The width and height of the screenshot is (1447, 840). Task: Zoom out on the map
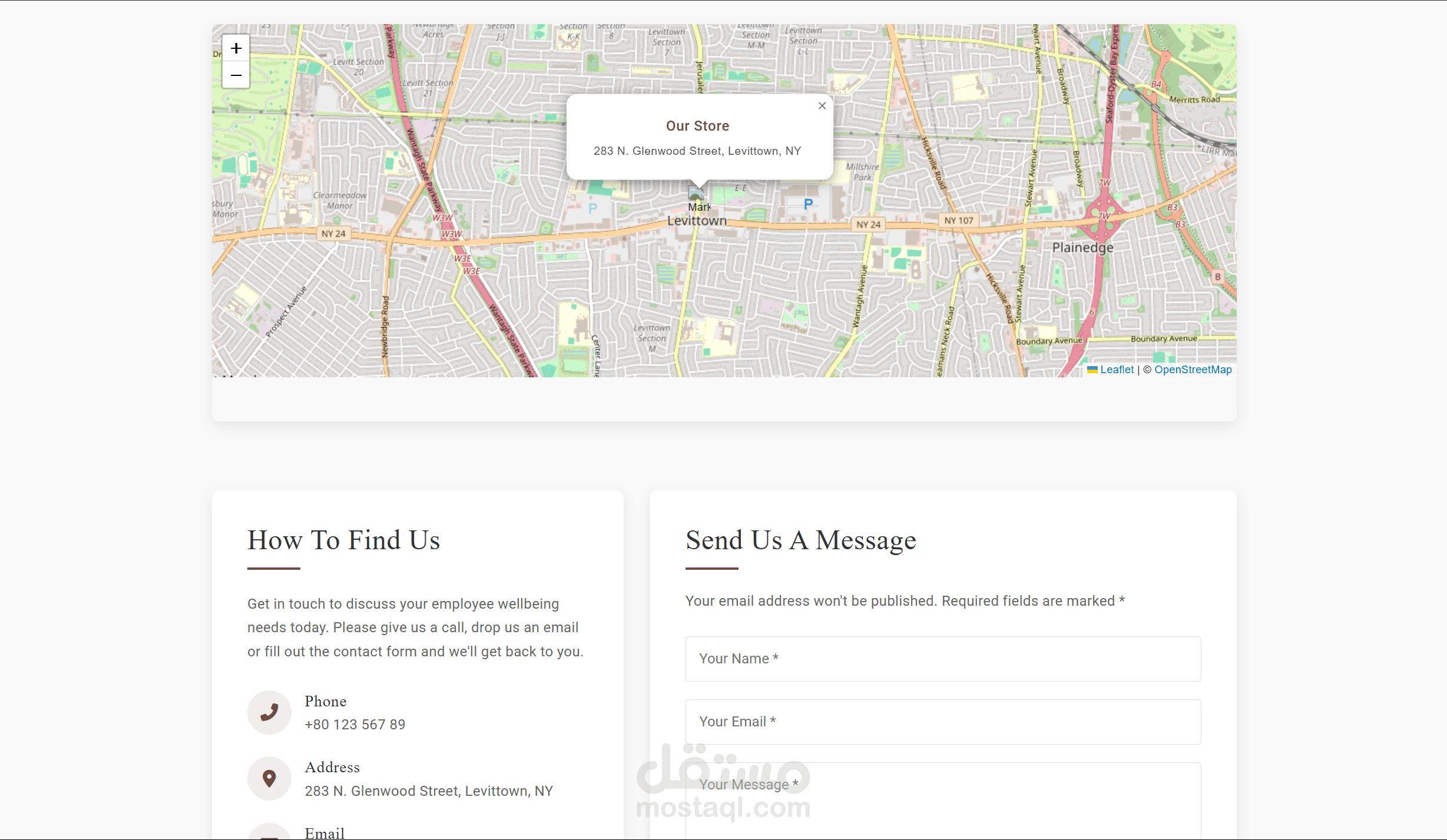[236, 75]
